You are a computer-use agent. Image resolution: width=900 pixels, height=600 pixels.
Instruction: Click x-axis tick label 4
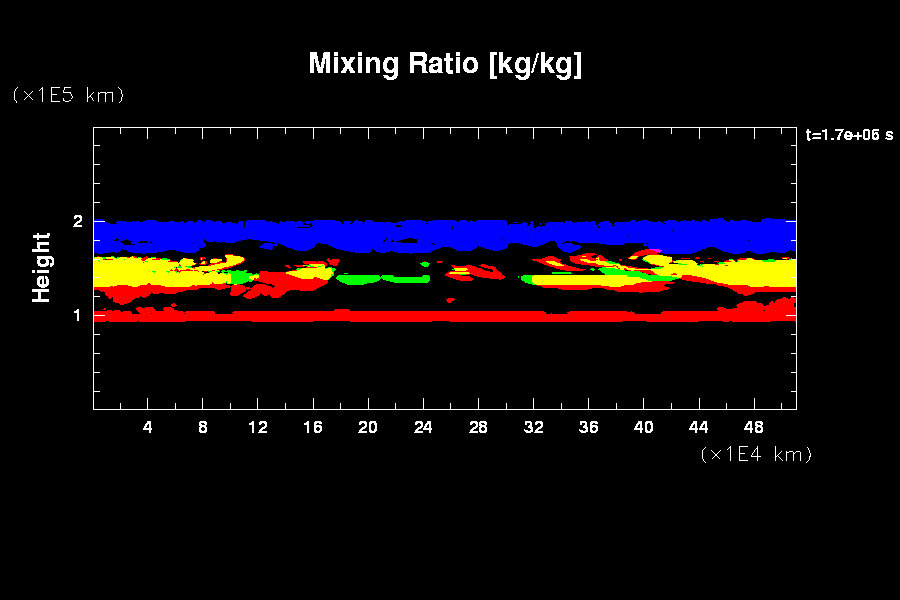click(x=148, y=427)
